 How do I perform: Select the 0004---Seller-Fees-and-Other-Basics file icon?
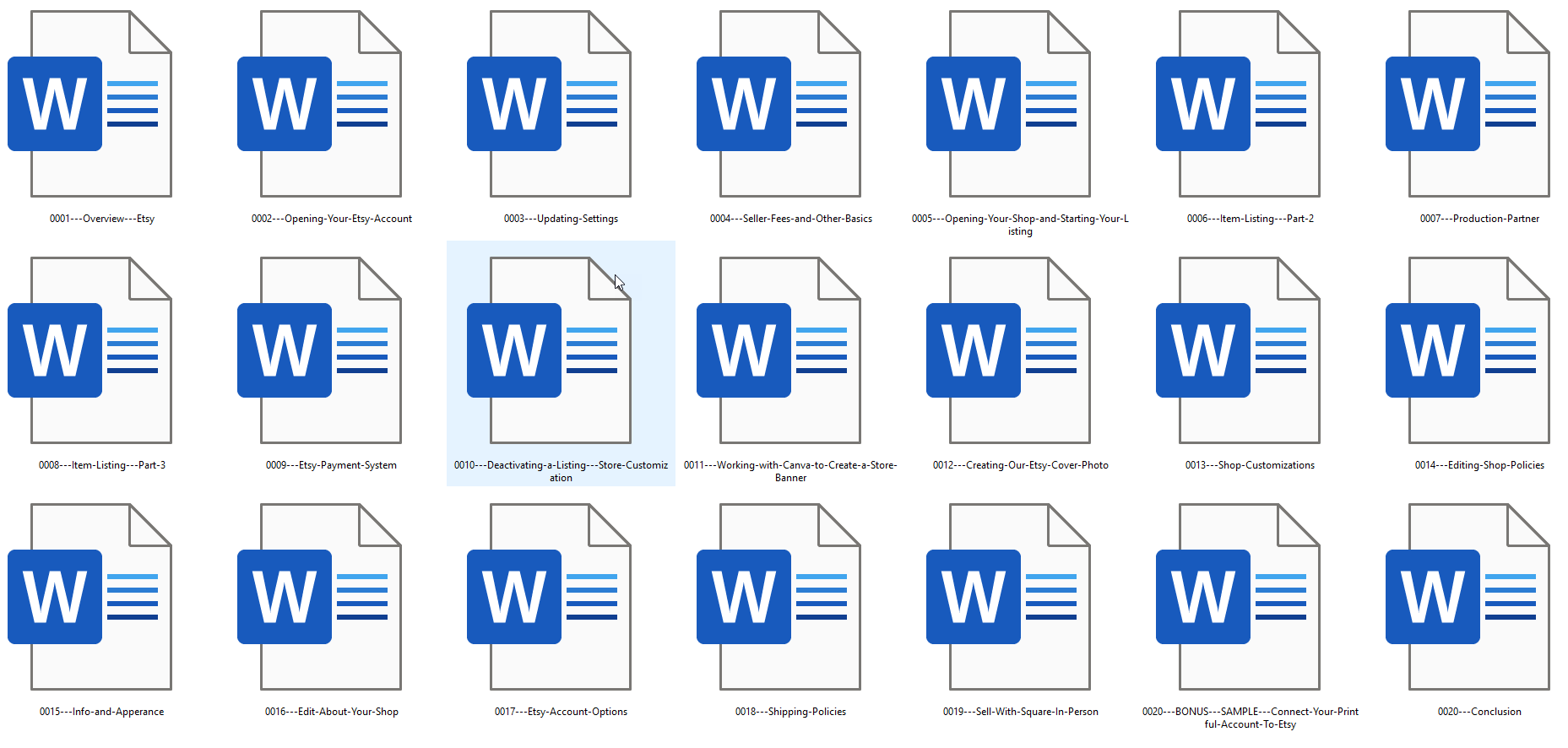779,104
